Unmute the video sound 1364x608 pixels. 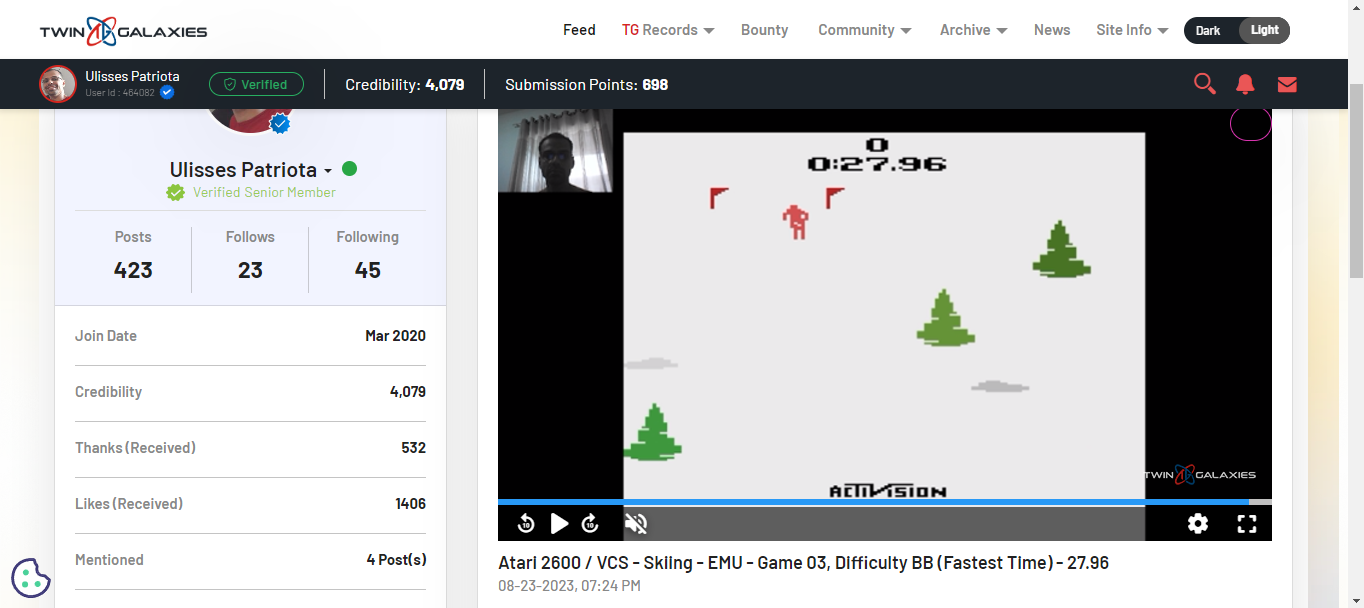click(x=636, y=523)
